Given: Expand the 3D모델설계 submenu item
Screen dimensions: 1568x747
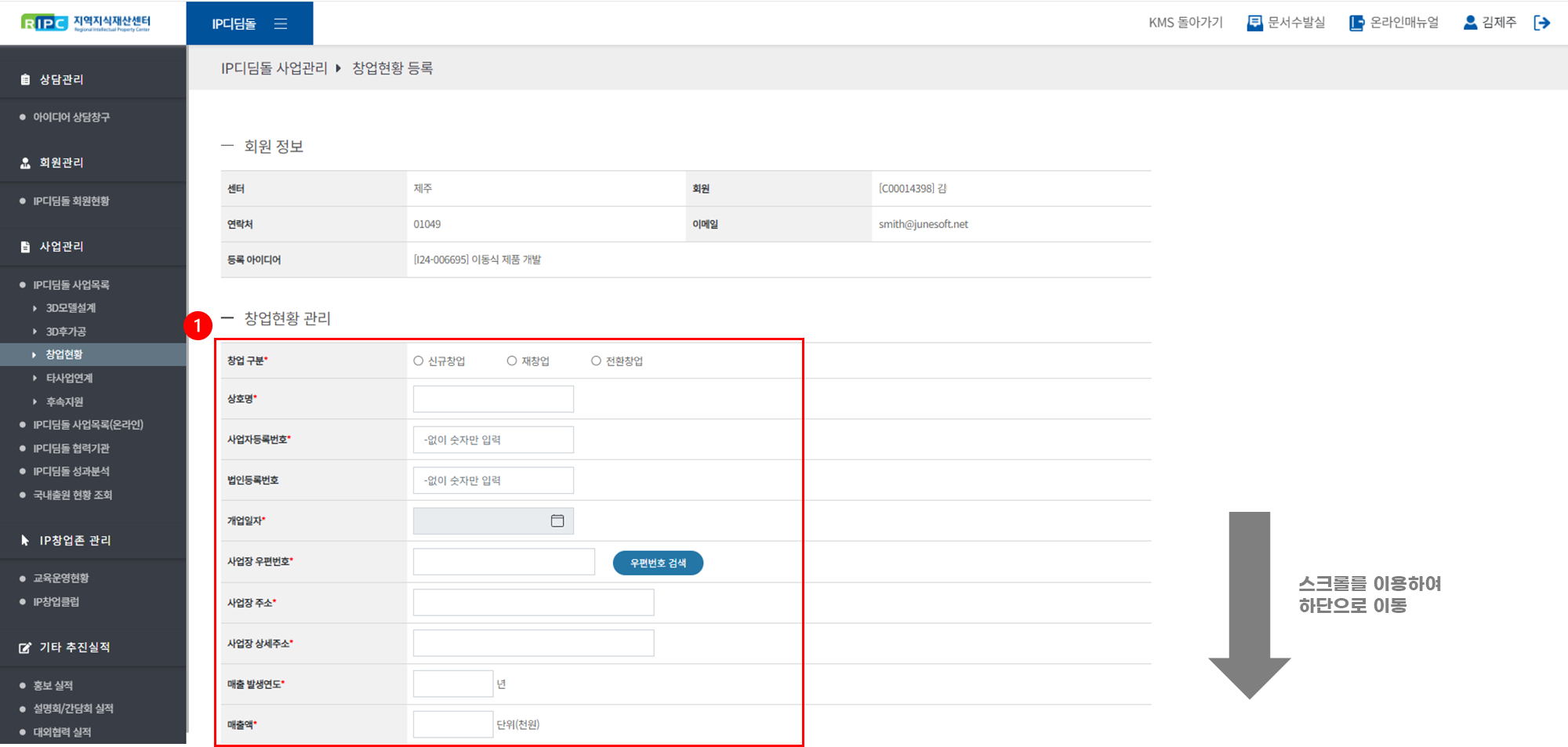Looking at the screenshot, I should (x=71, y=308).
